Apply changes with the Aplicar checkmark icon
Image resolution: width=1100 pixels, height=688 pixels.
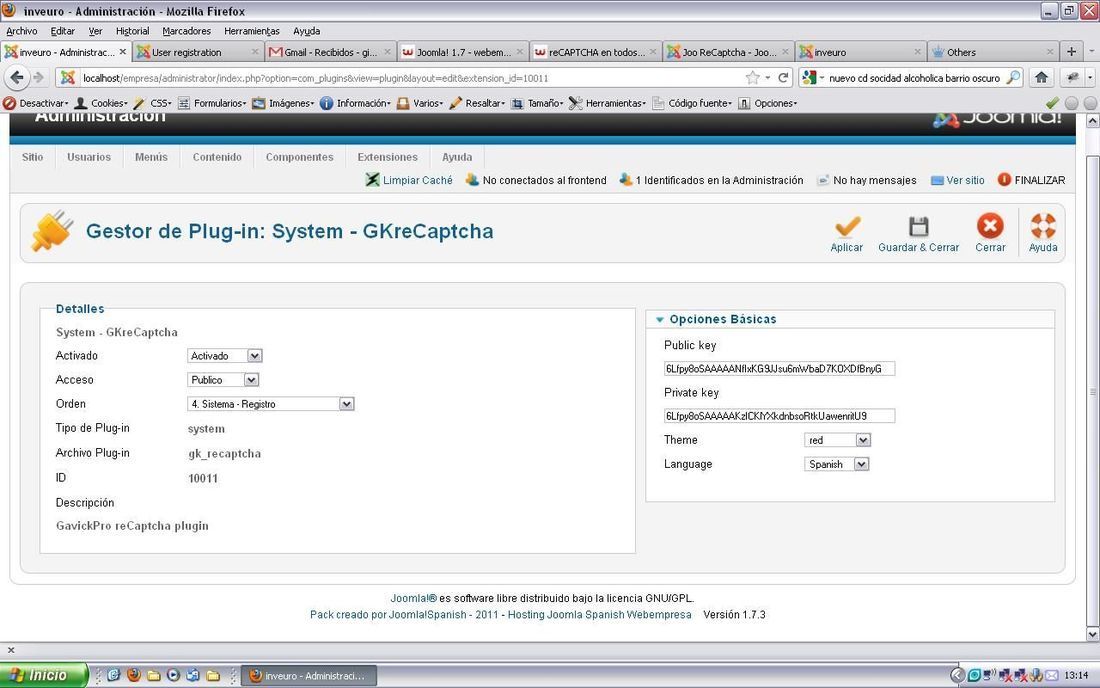tap(847, 234)
